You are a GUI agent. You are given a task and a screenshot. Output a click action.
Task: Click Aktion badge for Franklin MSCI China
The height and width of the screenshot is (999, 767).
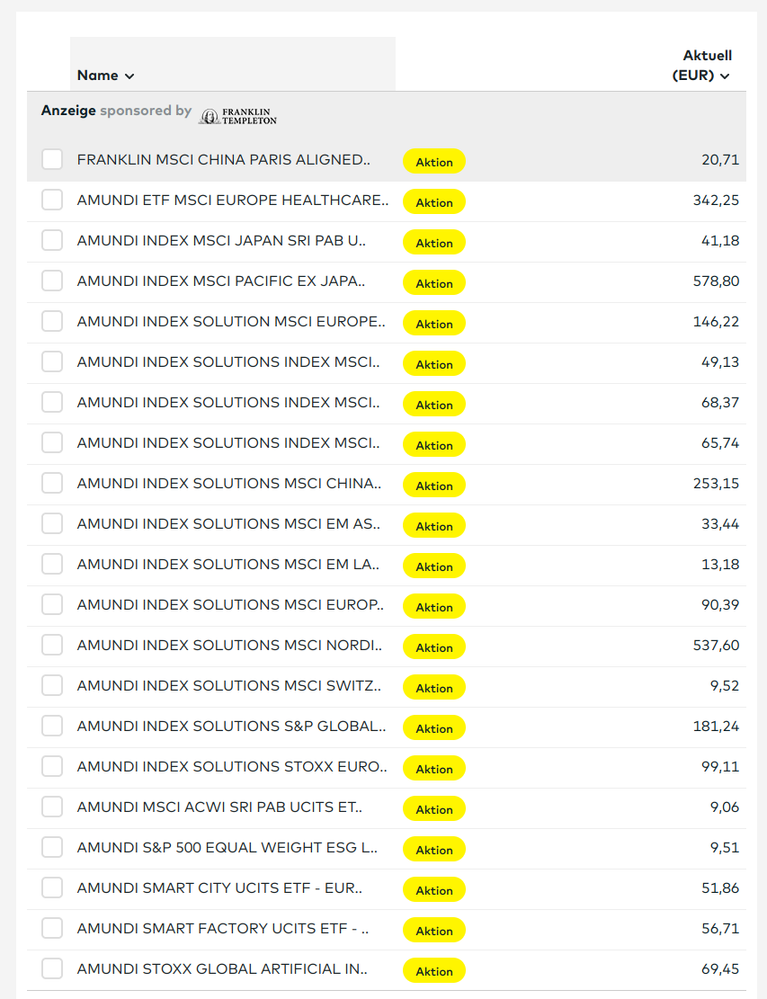point(434,162)
